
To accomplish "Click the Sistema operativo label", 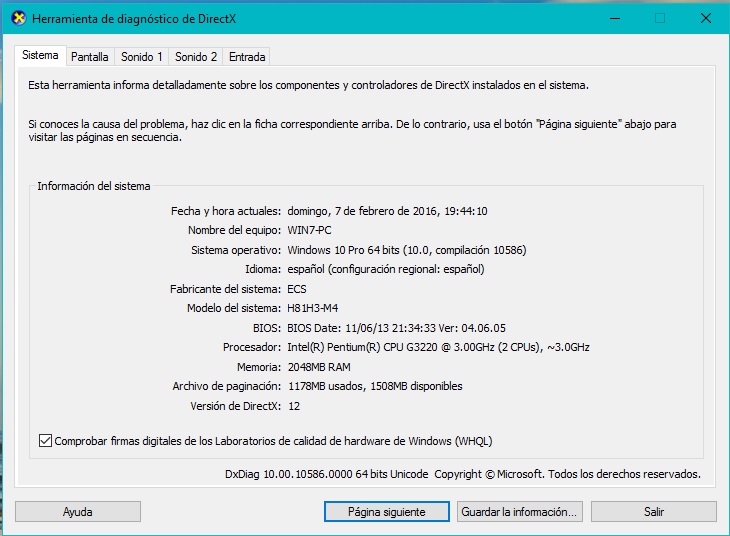I will 236,250.
